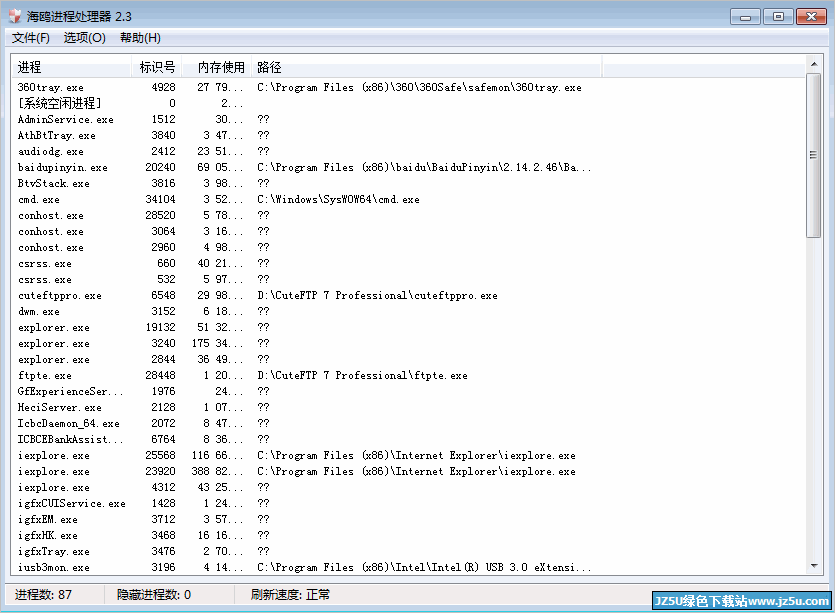Click the C:\Windows\SysWOW64\cmd.exe path
Image resolution: width=835 pixels, height=613 pixels.
(x=338, y=199)
